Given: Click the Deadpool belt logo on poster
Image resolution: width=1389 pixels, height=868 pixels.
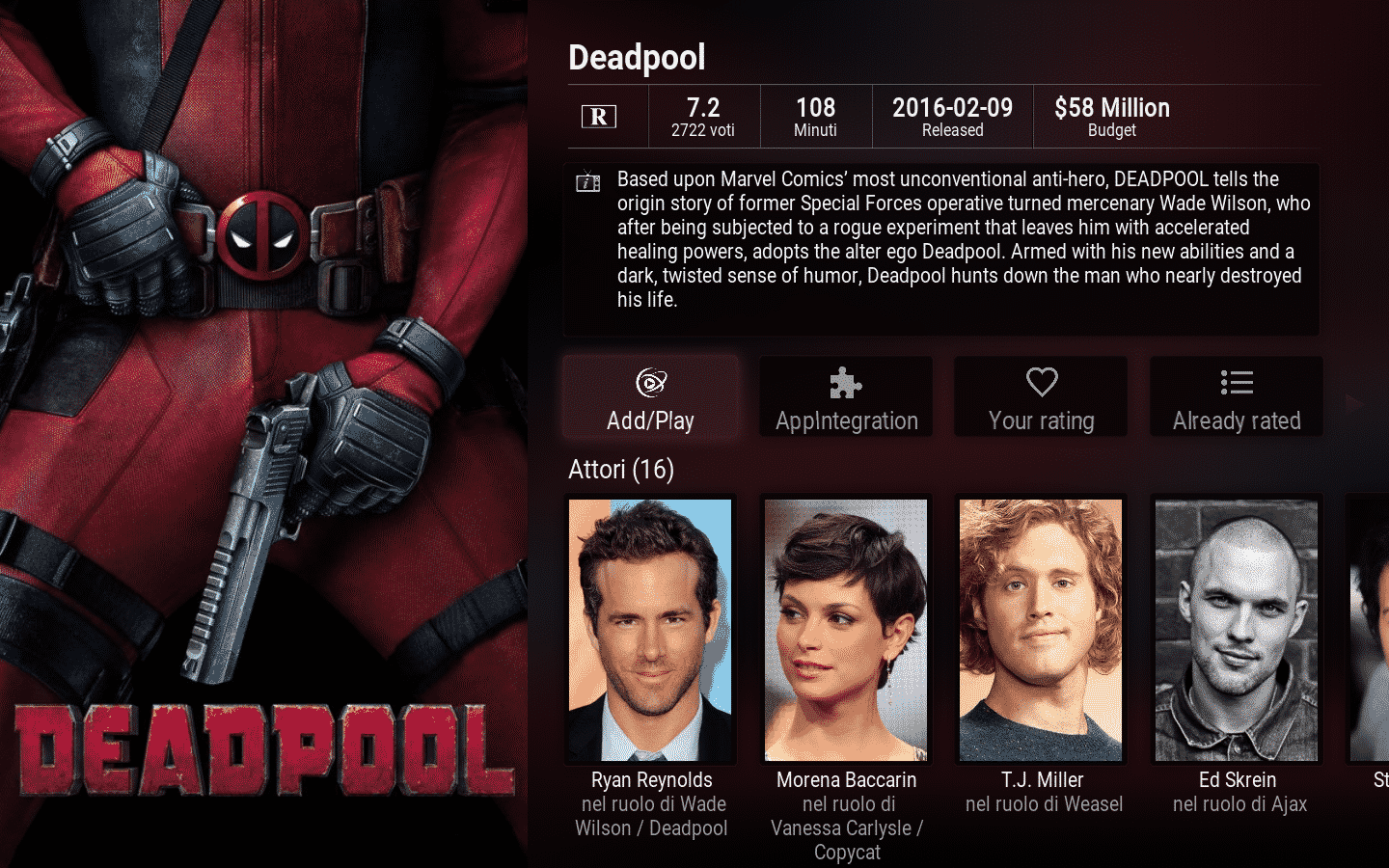Looking at the screenshot, I should [261, 236].
